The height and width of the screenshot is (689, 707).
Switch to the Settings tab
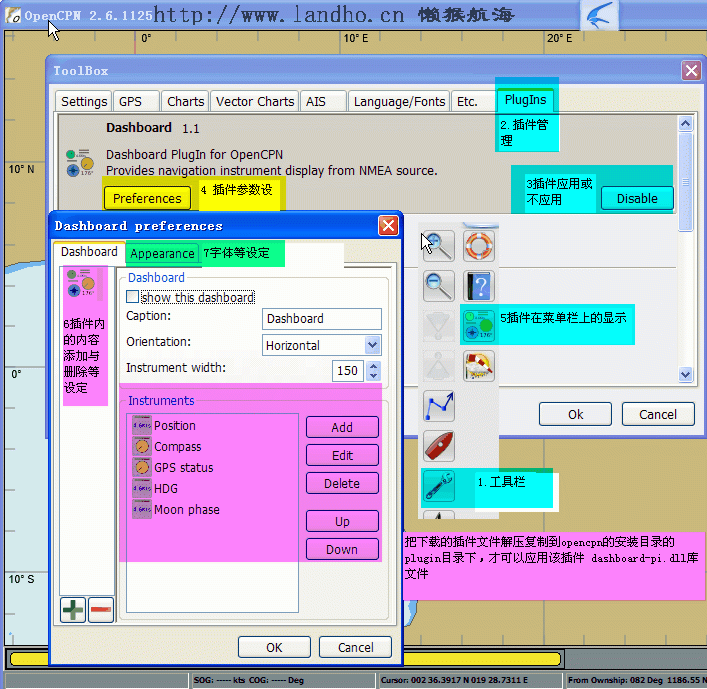click(83, 101)
